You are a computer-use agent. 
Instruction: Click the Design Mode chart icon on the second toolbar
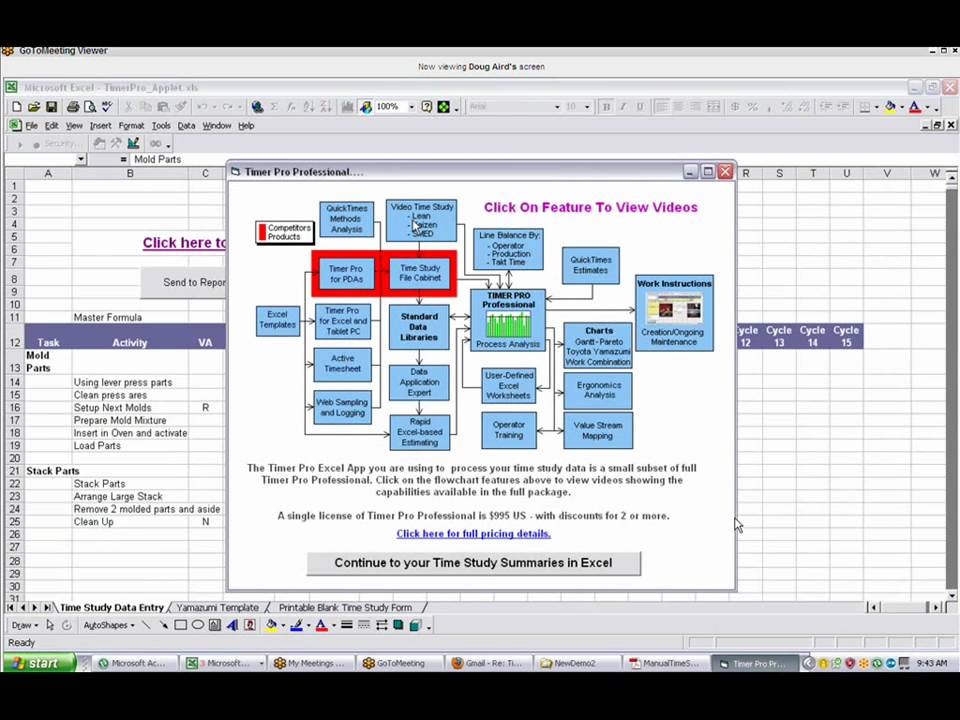pyautogui.click(x=133, y=143)
